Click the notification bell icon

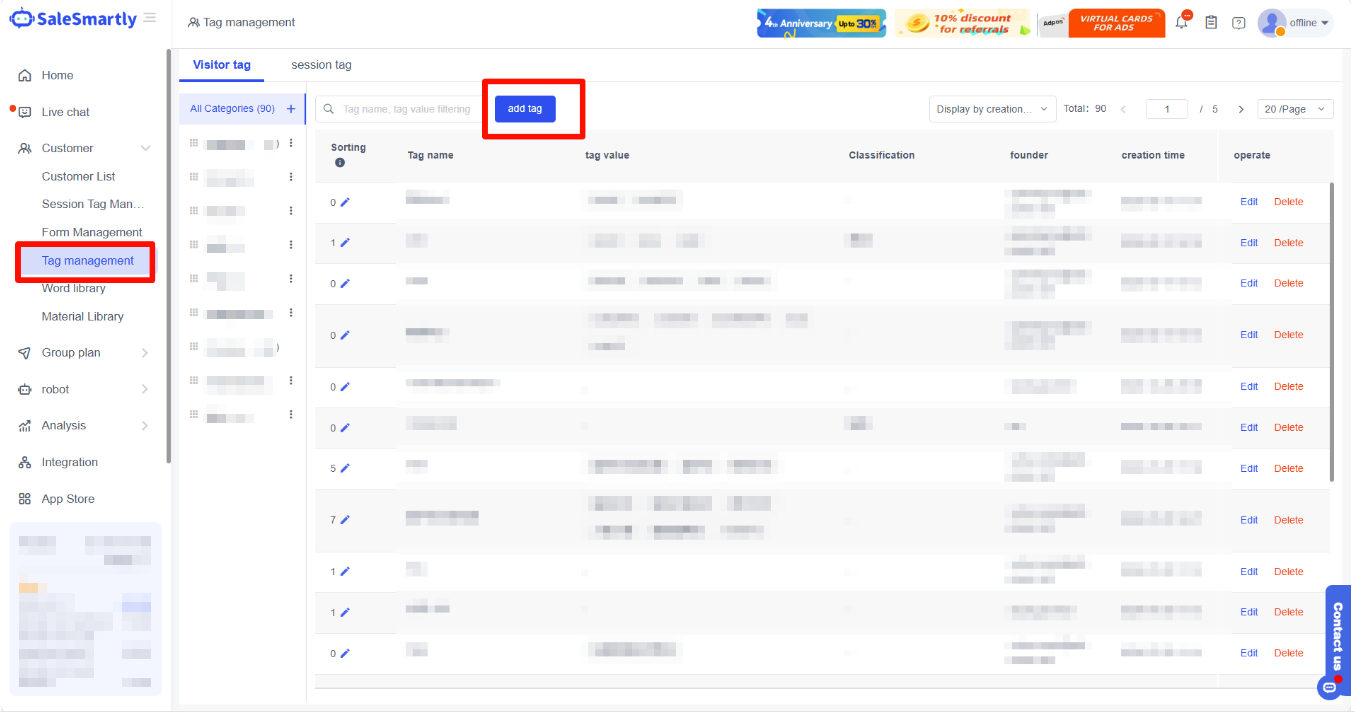pyautogui.click(x=1182, y=23)
